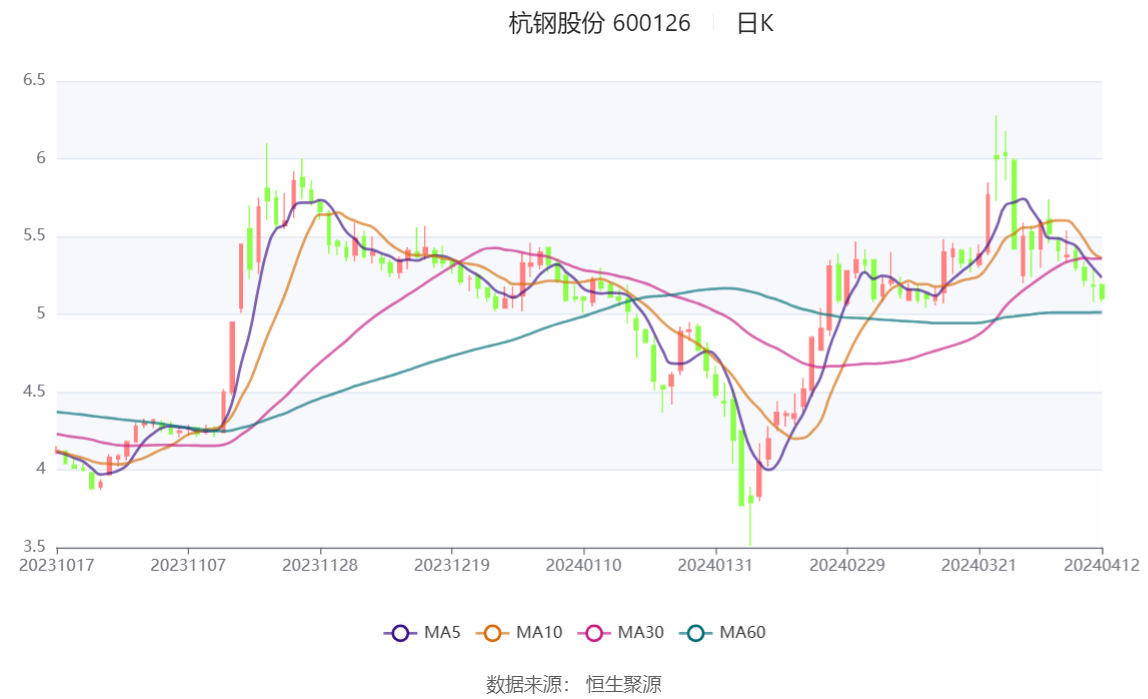Click the 3.5 price label on y-axis
The height and width of the screenshot is (699, 1148).
pos(34,547)
